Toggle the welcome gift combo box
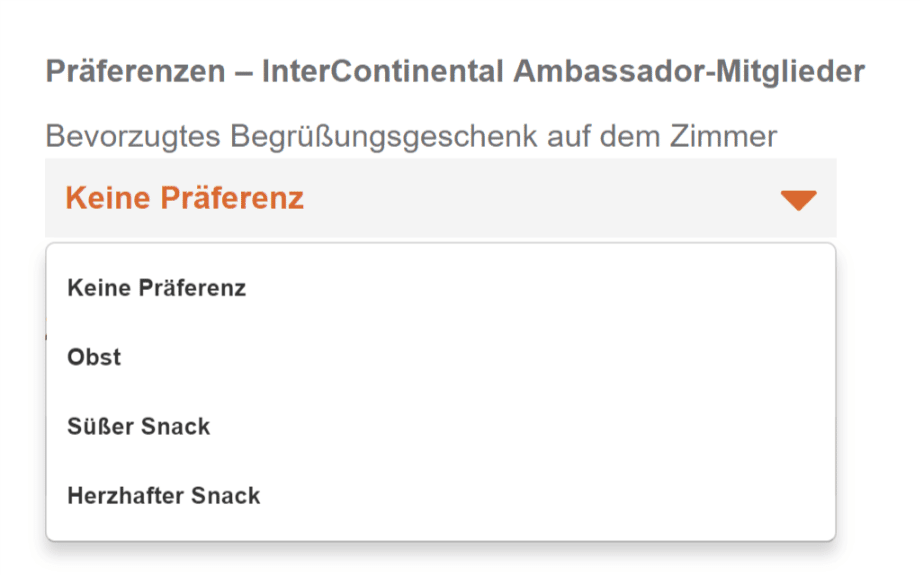 coord(440,198)
